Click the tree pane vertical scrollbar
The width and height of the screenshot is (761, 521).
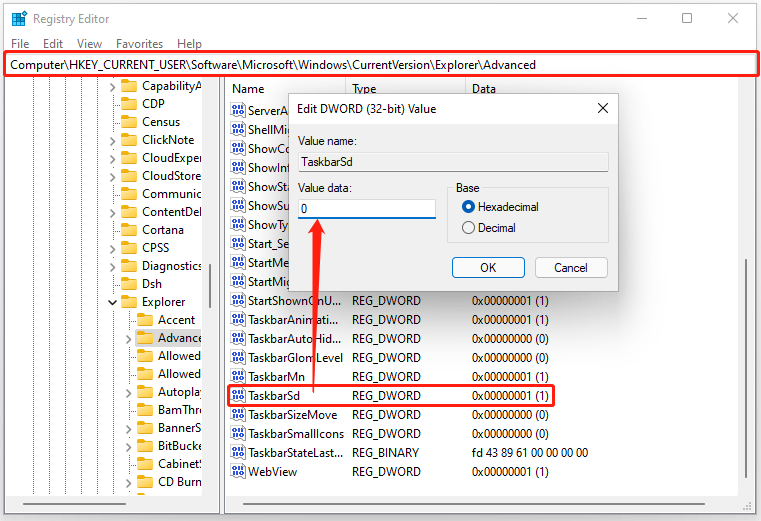210,286
